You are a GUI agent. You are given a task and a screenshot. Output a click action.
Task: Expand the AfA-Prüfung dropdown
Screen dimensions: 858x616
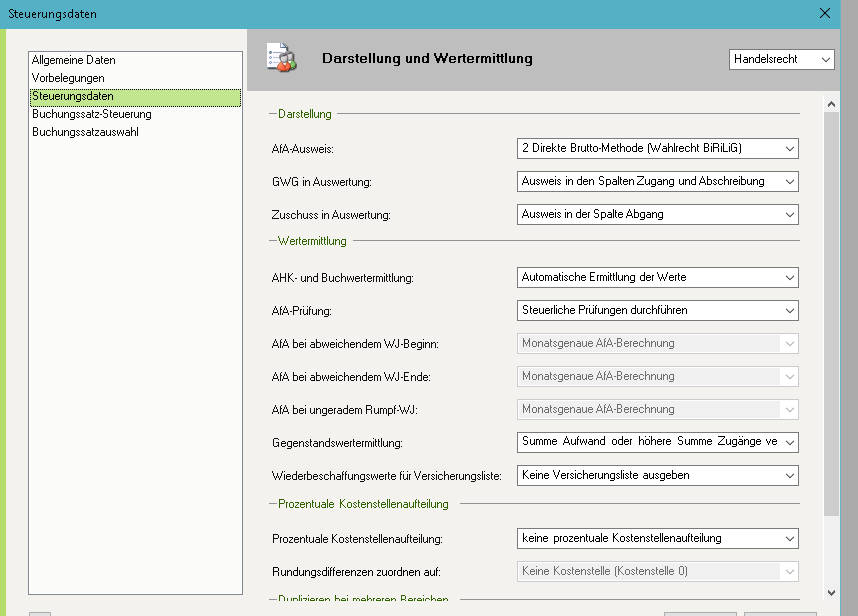[x=657, y=310]
